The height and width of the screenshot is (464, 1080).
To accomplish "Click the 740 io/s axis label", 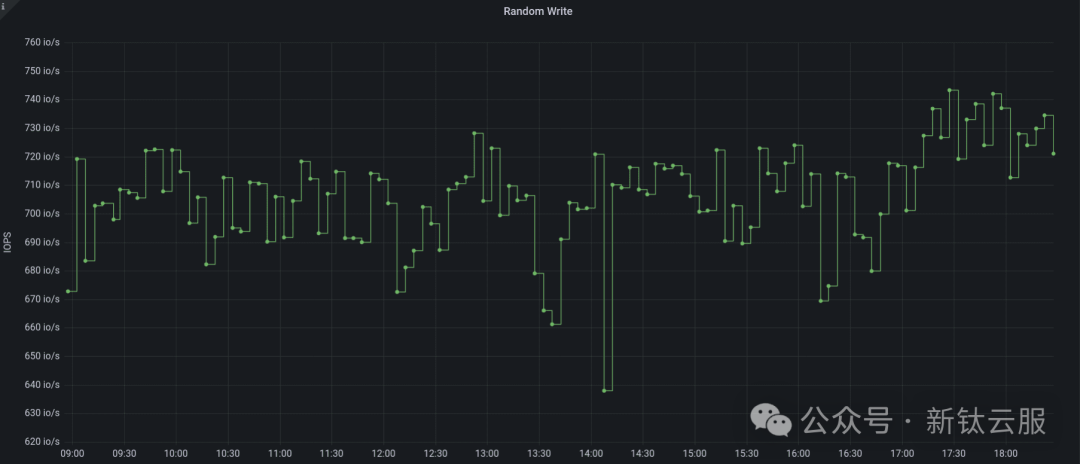I will (42, 99).
